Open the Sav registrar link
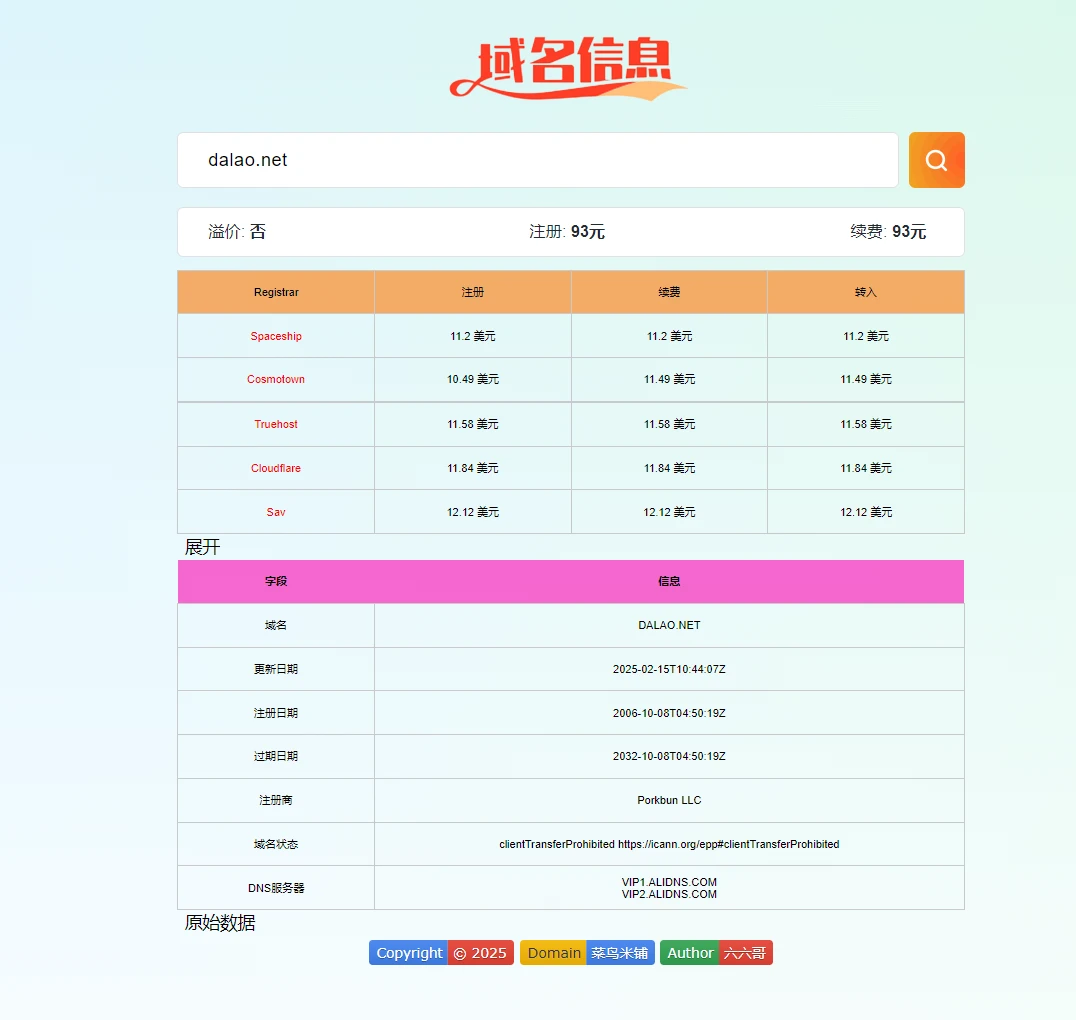This screenshot has width=1076, height=1020. click(x=276, y=512)
